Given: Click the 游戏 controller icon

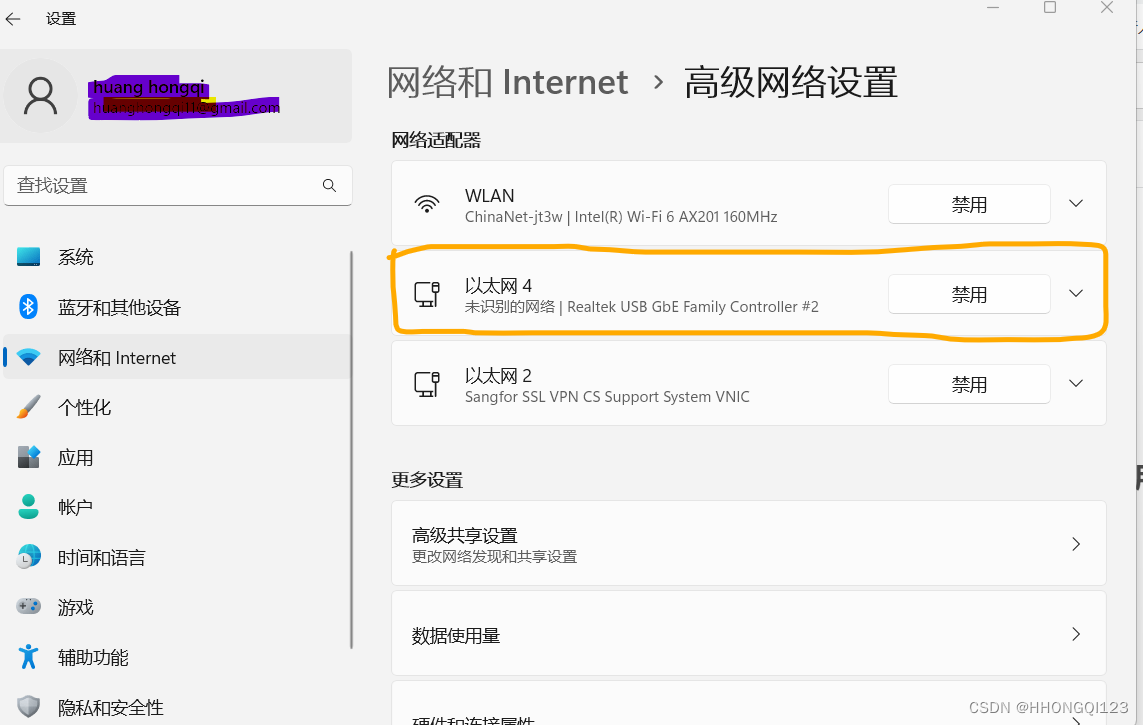Looking at the screenshot, I should point(28,607).
